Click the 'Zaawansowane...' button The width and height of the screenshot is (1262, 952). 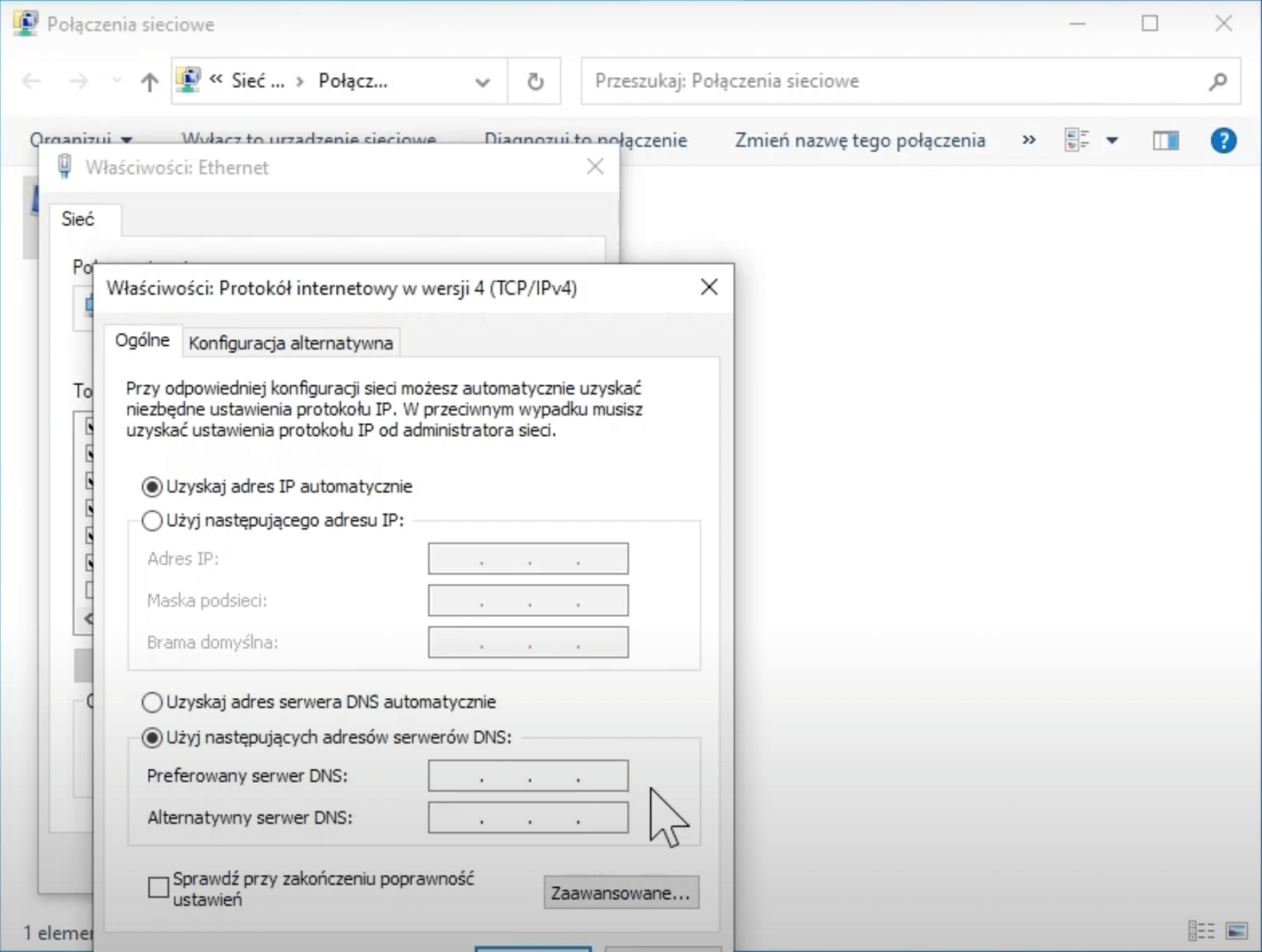(x=620, y=892)
